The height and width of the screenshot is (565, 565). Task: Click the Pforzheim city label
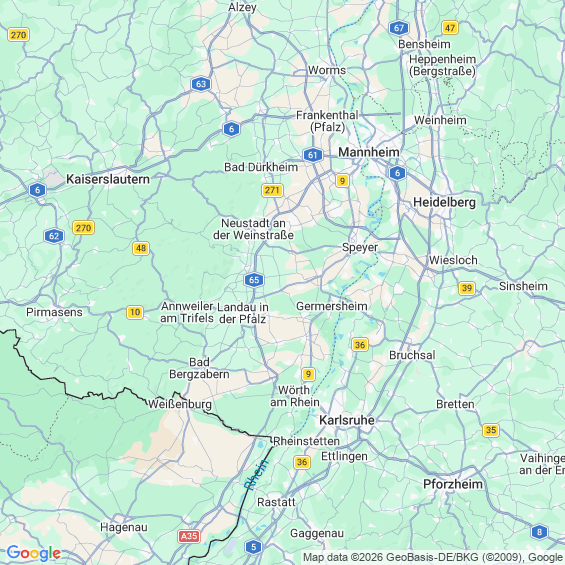pos(453,484)
